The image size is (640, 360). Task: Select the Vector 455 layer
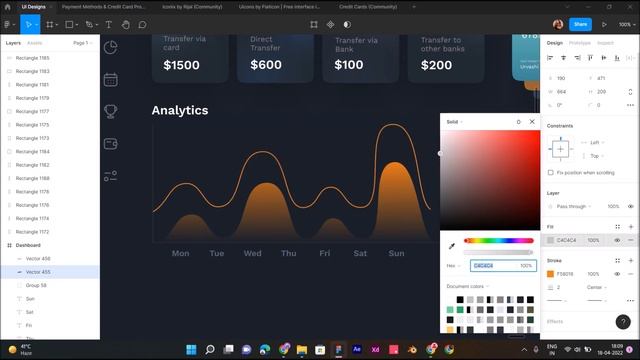[50, 272]
